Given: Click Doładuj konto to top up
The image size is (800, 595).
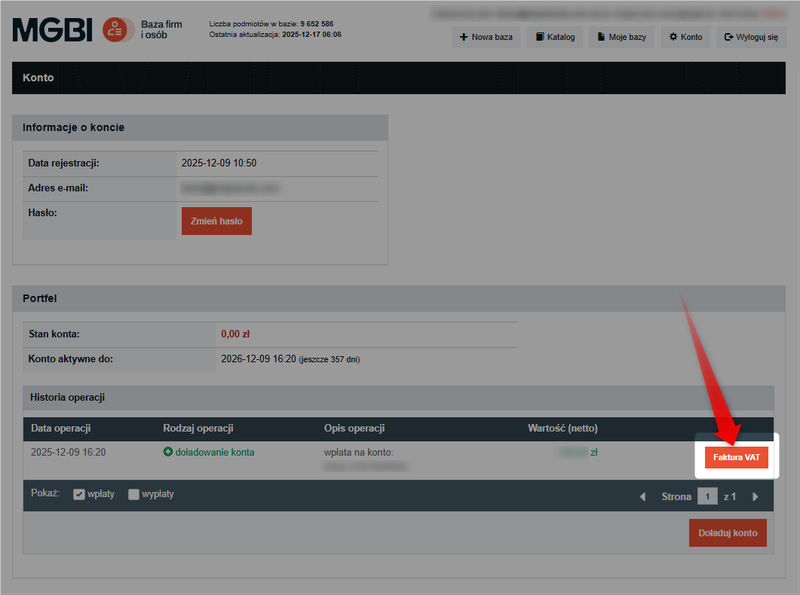Looking at the screenshot, I should pyautogui.click(x=728, y=533).
